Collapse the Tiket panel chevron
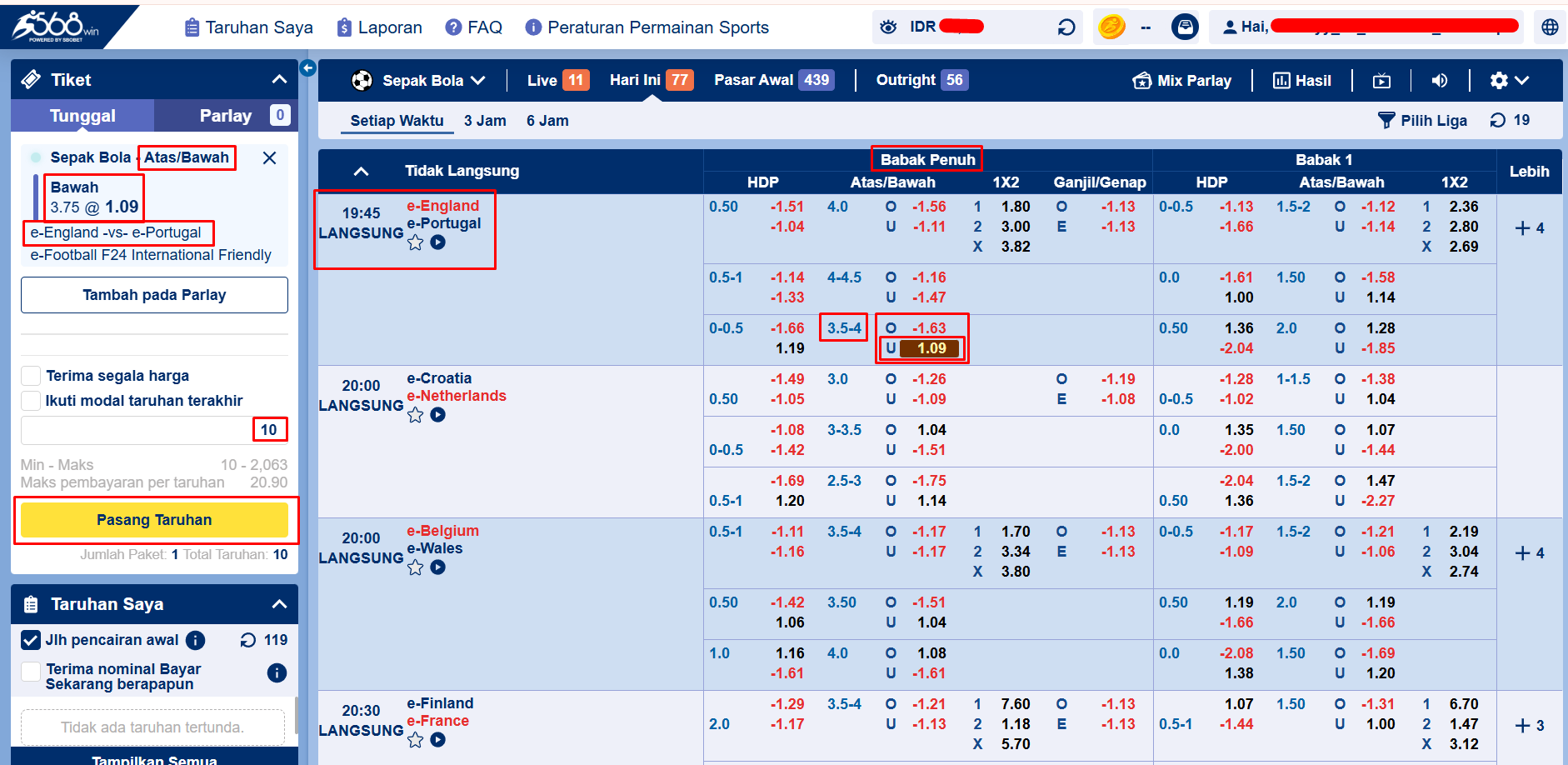 tap(279, 80)
